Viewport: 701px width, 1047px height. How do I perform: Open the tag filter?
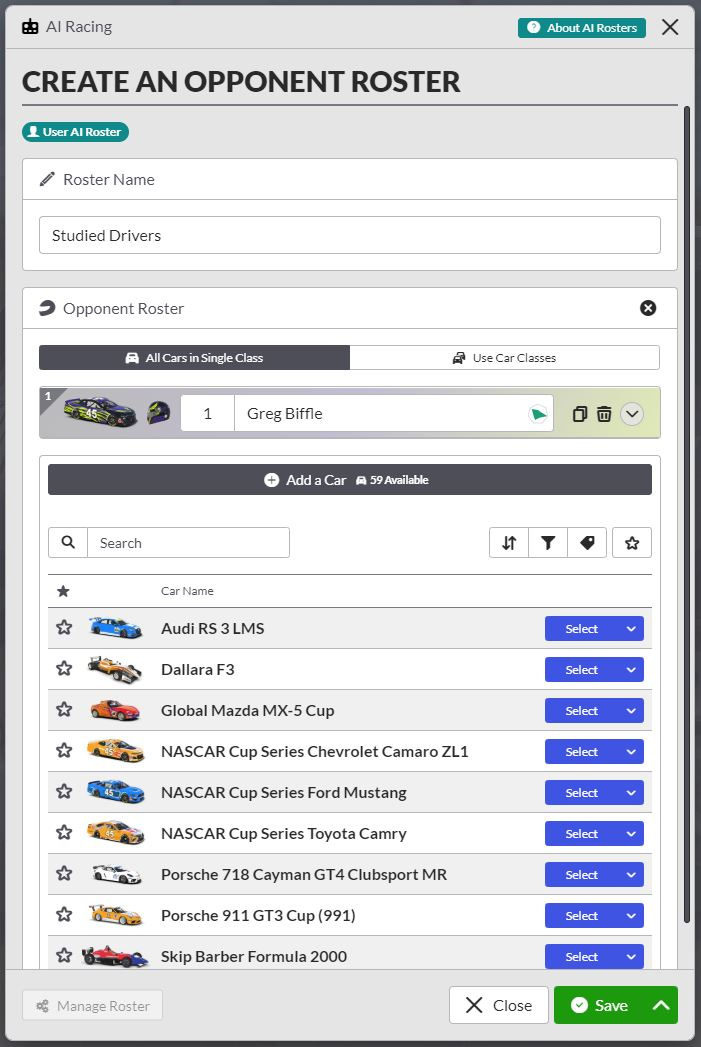(587, 543)
